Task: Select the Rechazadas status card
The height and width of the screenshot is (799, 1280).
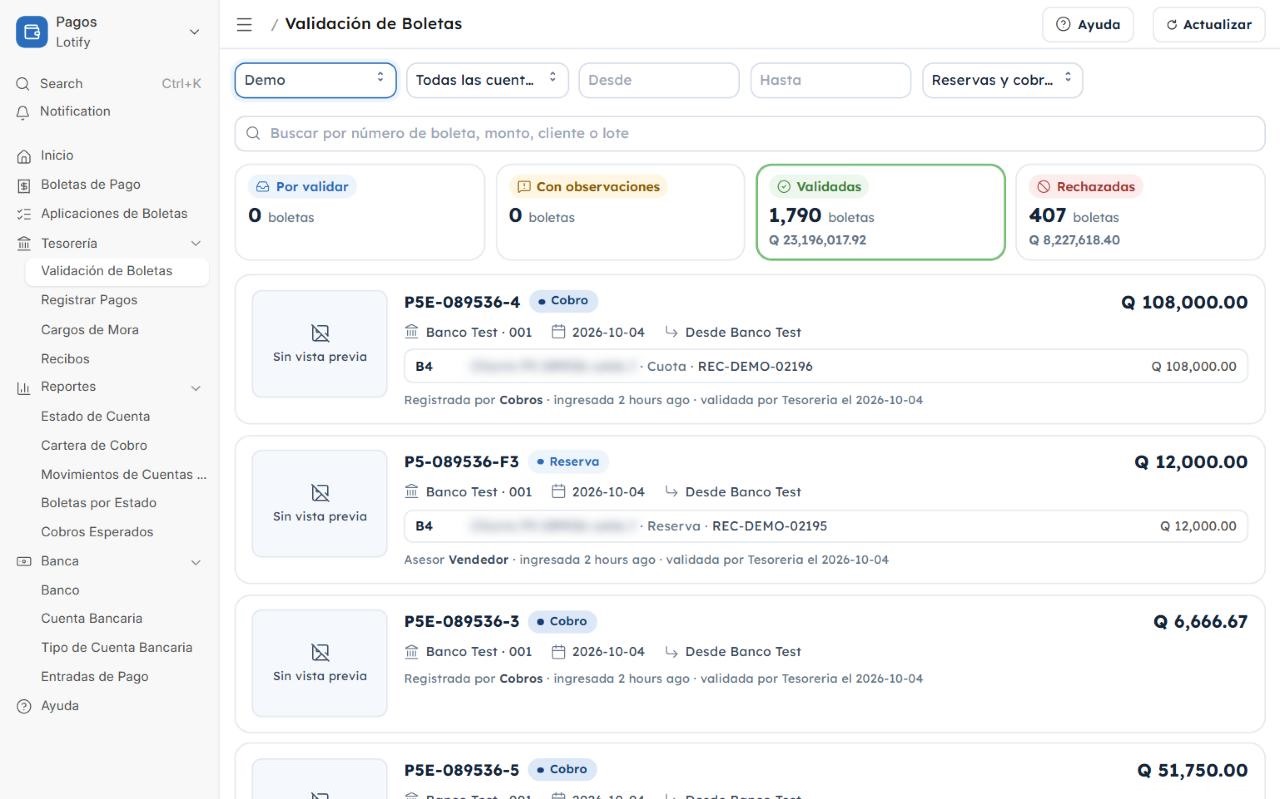Action: point(1140,212)
